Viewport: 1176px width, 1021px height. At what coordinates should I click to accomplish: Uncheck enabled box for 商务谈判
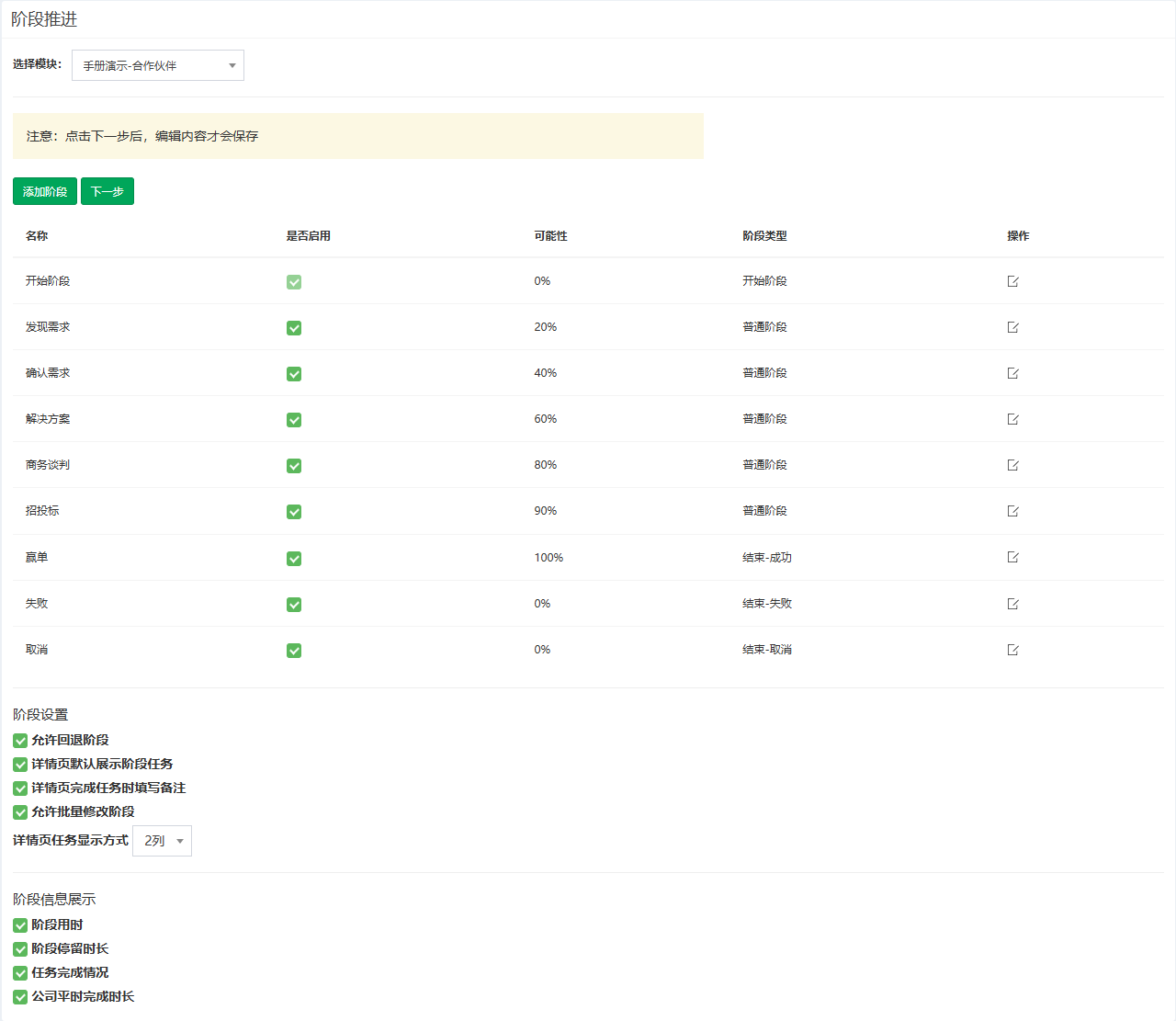coord(294,466)
